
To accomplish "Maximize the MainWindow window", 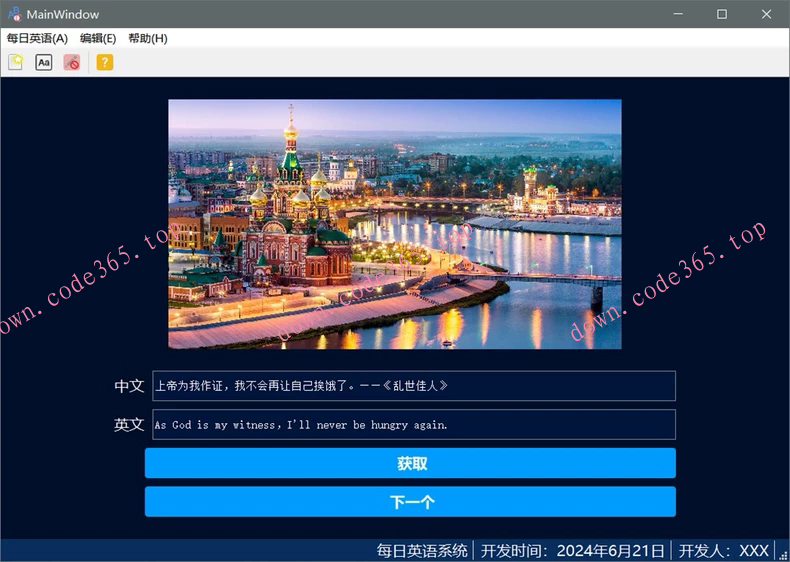I will pos(721,14).
